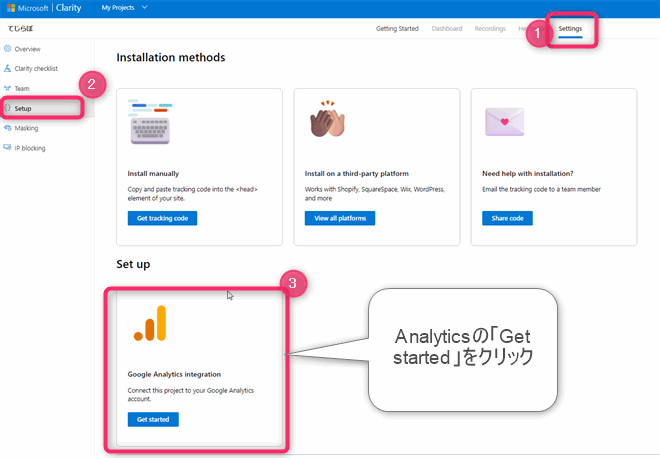Click the 'Installation methods' title
This screenshot has height=458, width=660.
[x=170, y=57]
